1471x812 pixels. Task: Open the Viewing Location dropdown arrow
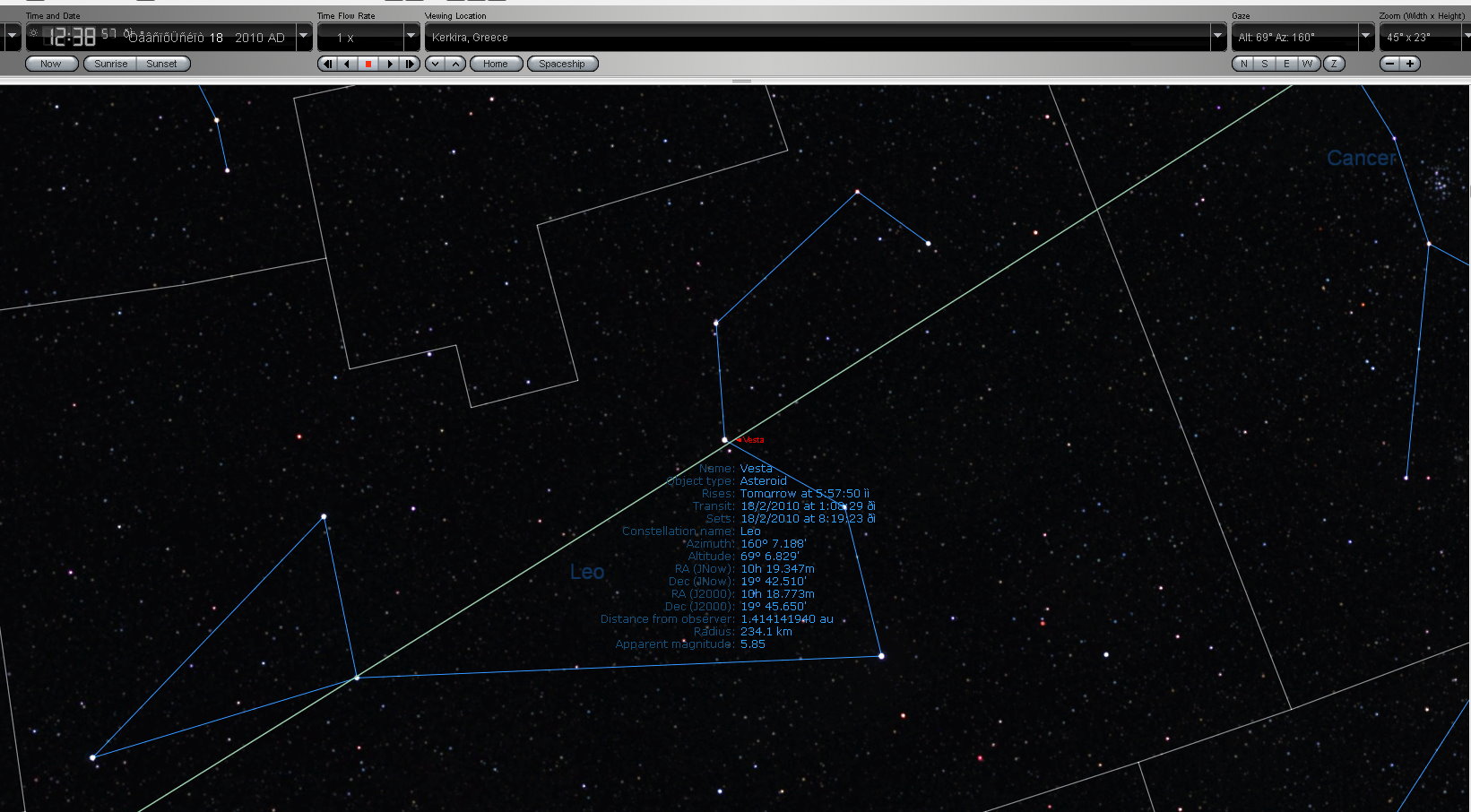[x=1218, y=37]
